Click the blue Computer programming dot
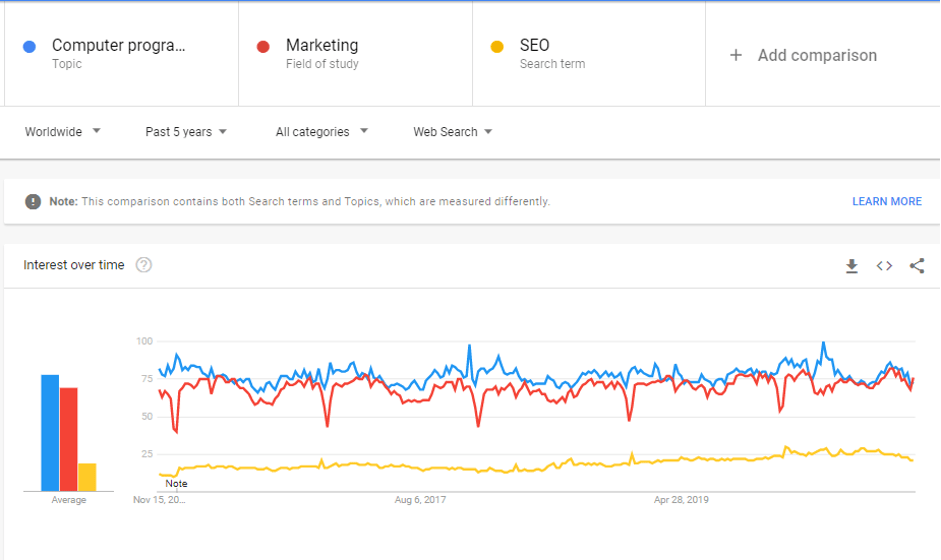This screenshot has height=560, width=941. click(x=30, y=46)
